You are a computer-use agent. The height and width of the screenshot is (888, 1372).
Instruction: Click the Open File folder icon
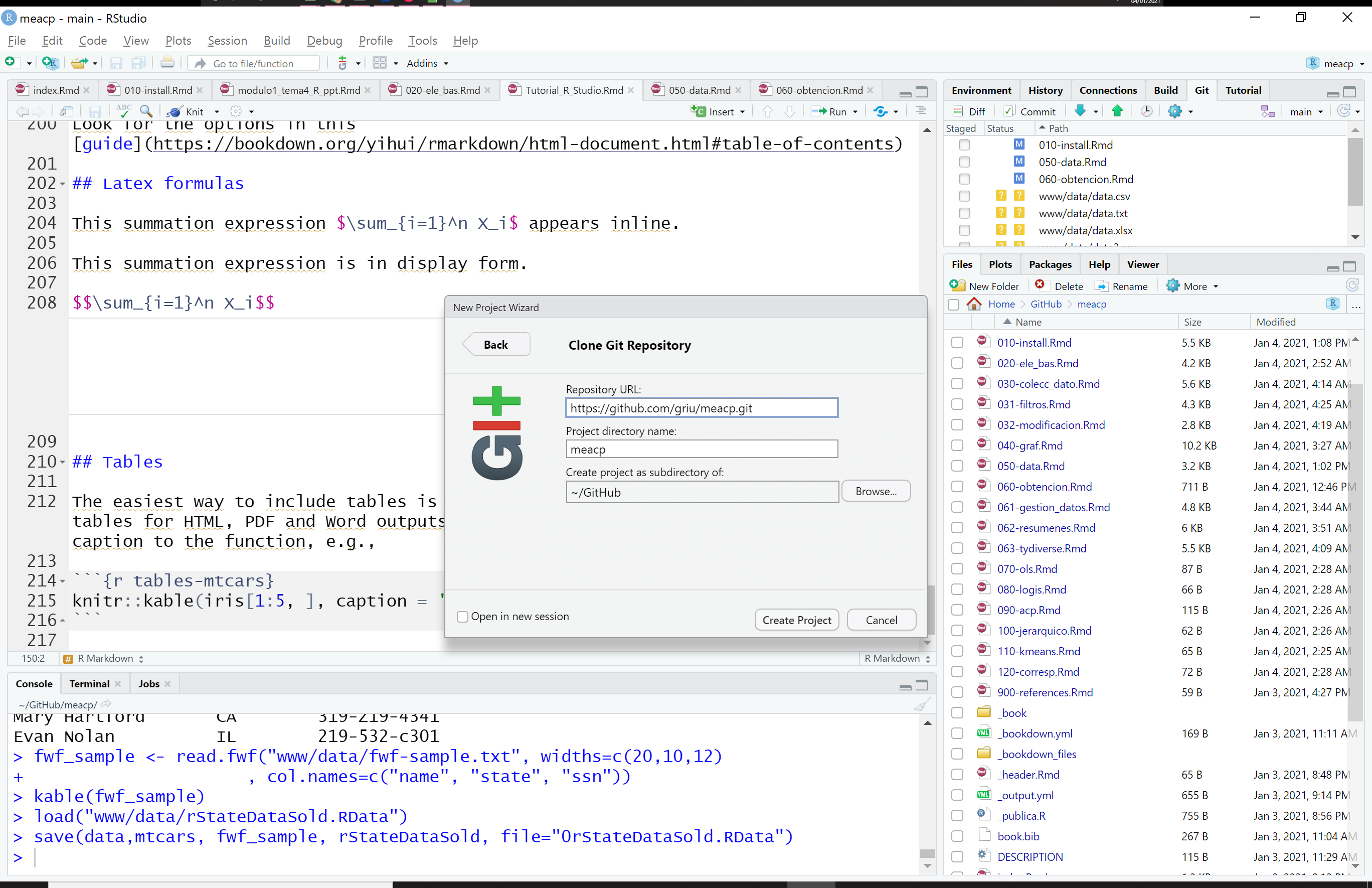tap(79, 63)
